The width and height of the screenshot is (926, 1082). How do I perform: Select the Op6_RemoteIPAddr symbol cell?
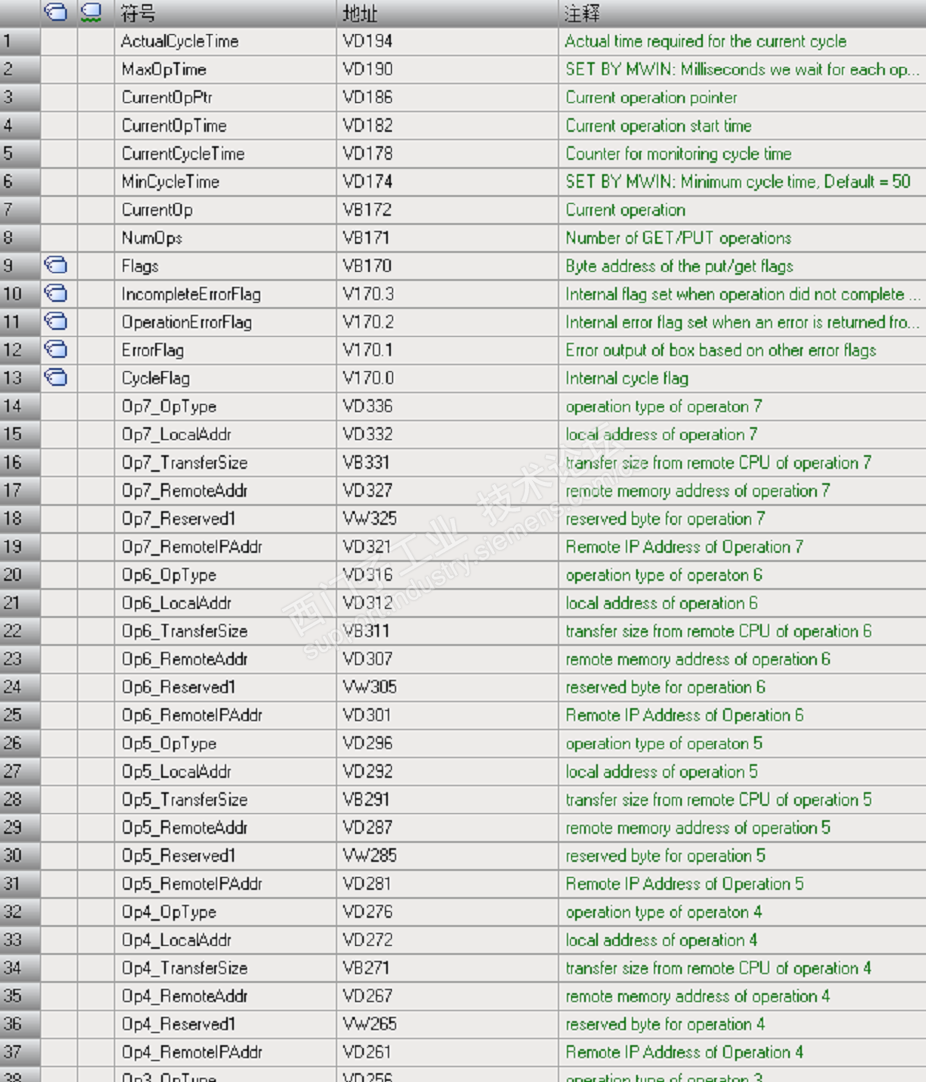[x=226, y=715]
